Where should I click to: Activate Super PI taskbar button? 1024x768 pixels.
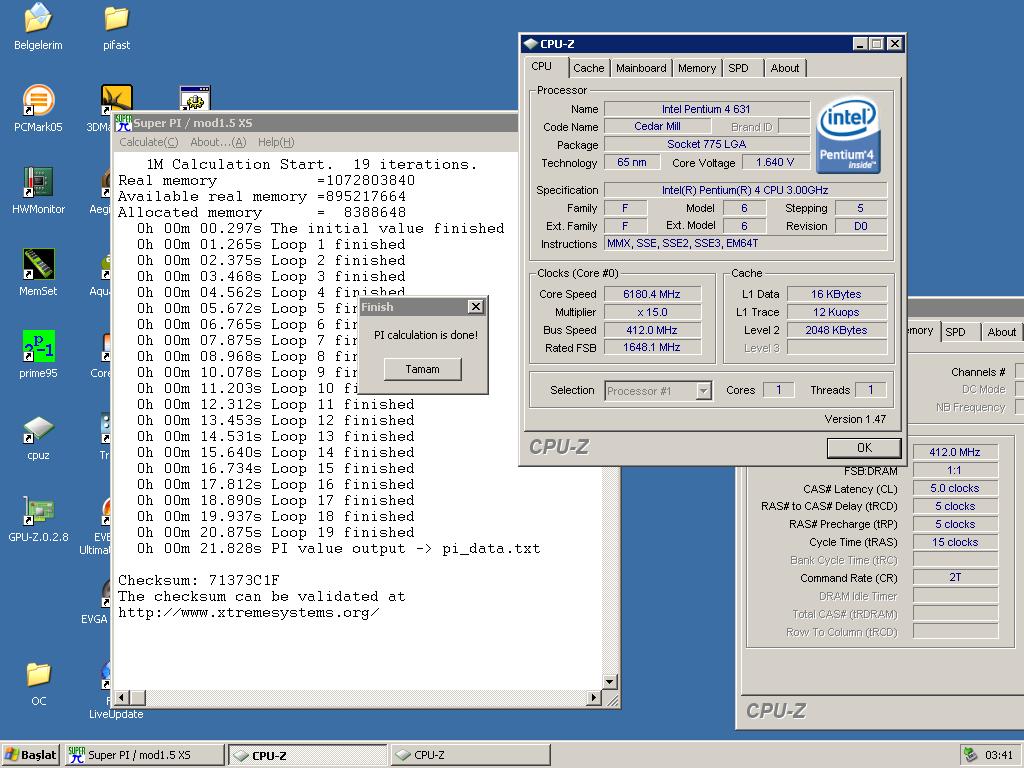coord(144,755)
